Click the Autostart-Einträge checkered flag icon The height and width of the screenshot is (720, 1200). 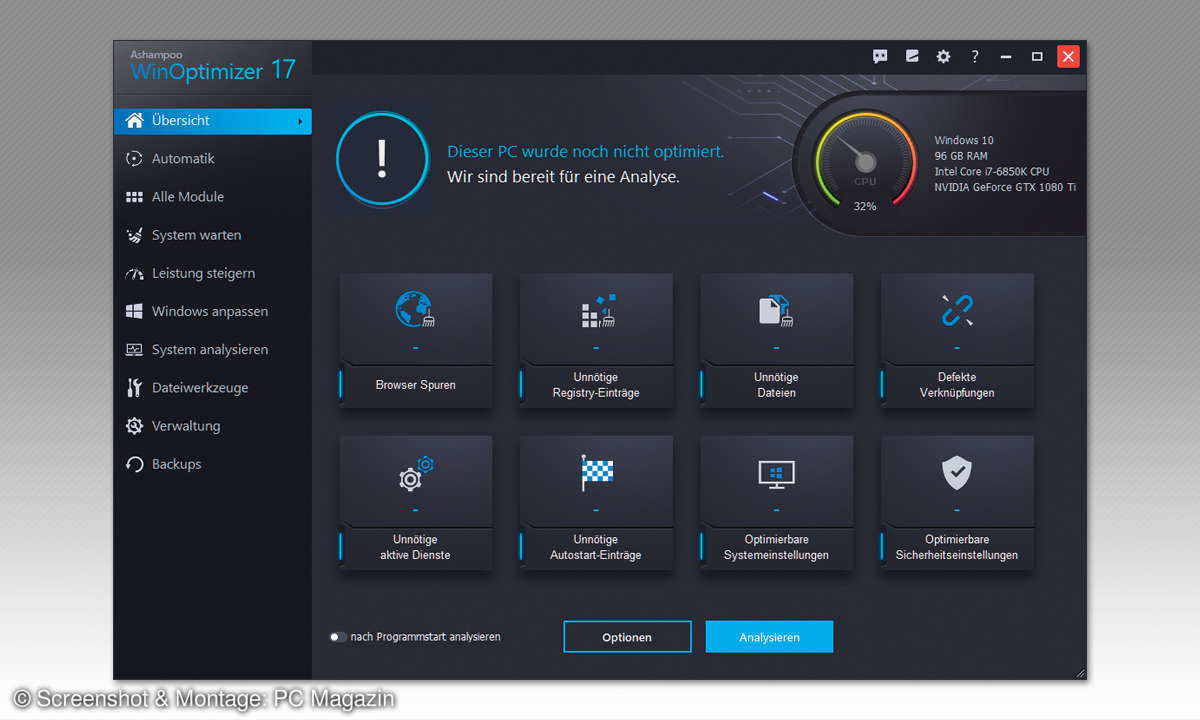(x=597, y=473)
